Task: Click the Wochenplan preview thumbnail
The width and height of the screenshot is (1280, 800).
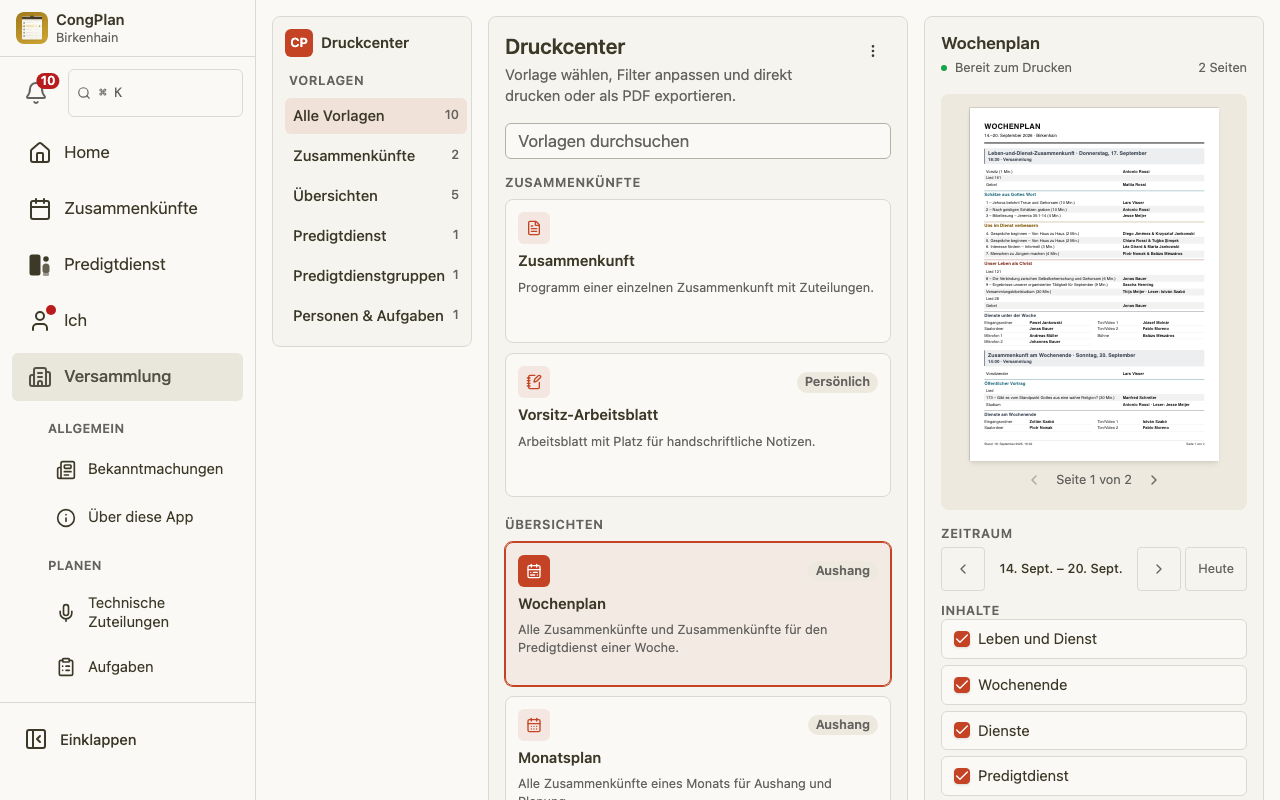Action: pyautogui.click(x=1094, y=284)
